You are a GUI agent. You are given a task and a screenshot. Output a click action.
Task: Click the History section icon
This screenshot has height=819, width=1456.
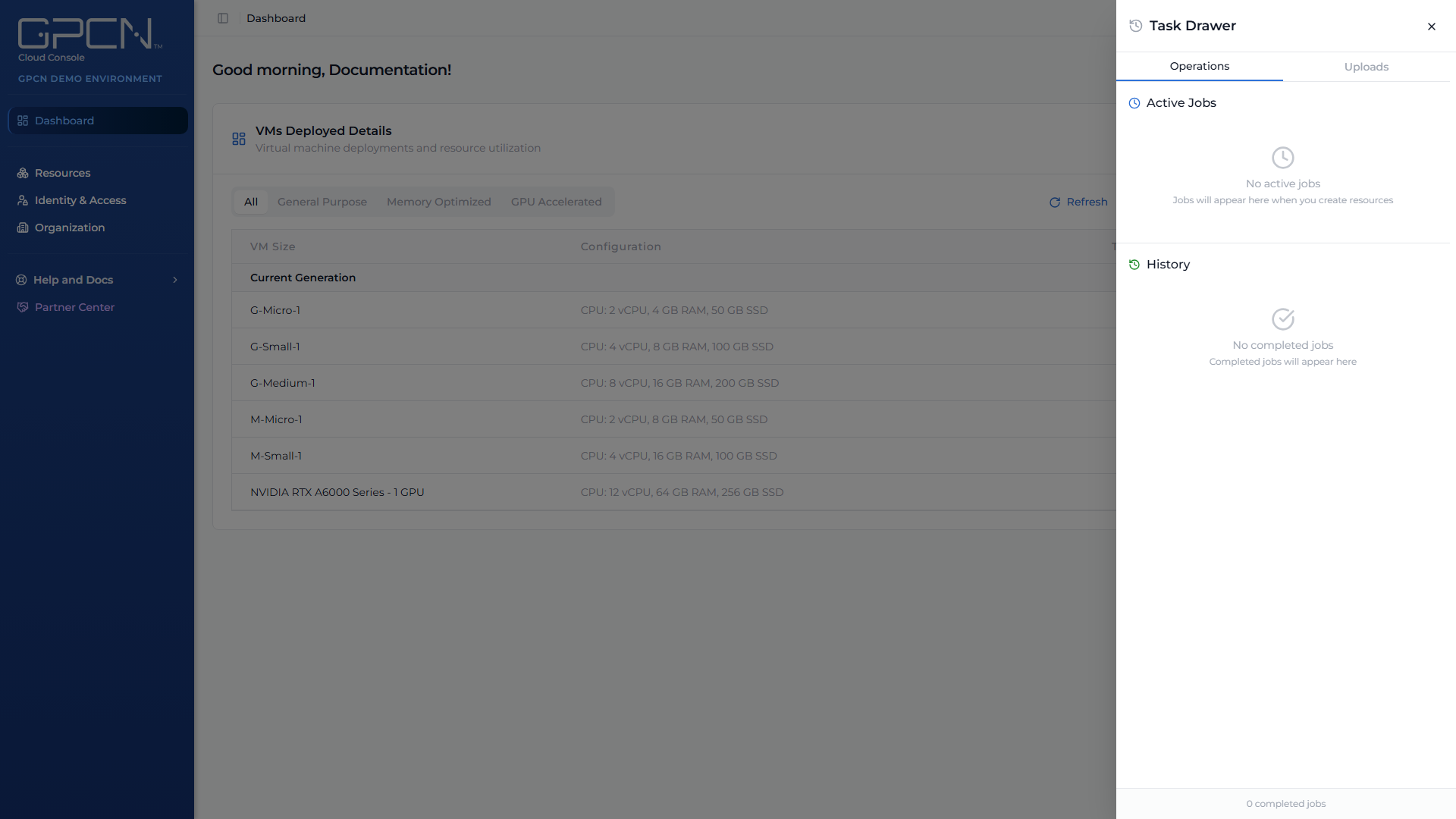[1134, 265]
